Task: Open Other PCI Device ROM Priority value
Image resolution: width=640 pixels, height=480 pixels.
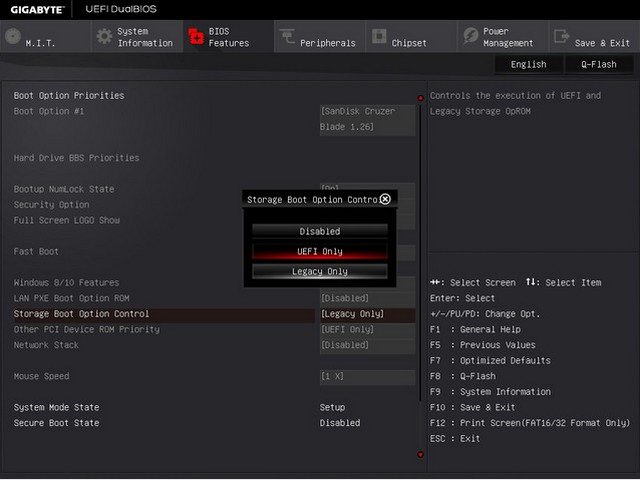Action: point(366,329)
